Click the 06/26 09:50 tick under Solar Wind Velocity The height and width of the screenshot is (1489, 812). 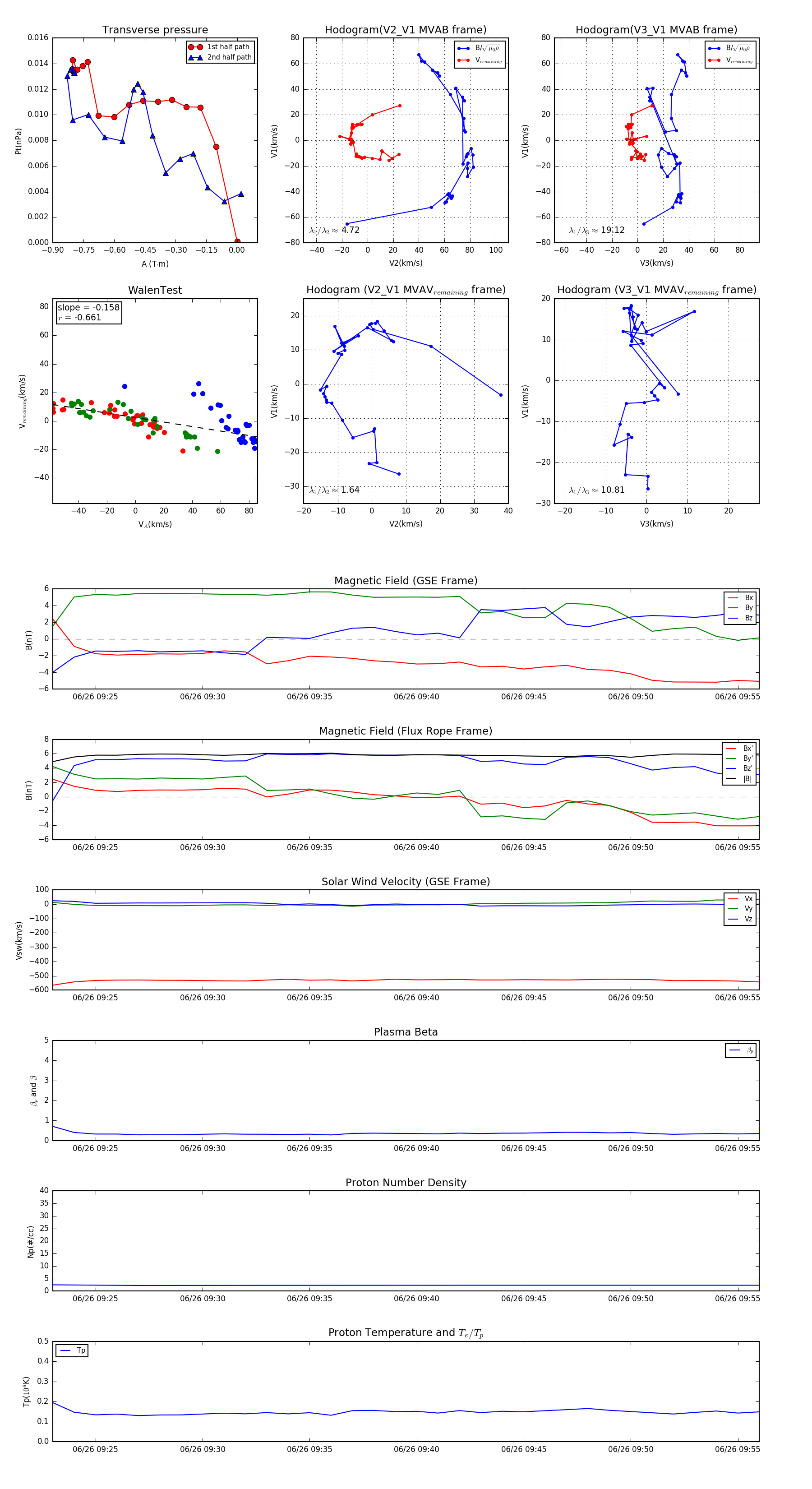[631, 998]
